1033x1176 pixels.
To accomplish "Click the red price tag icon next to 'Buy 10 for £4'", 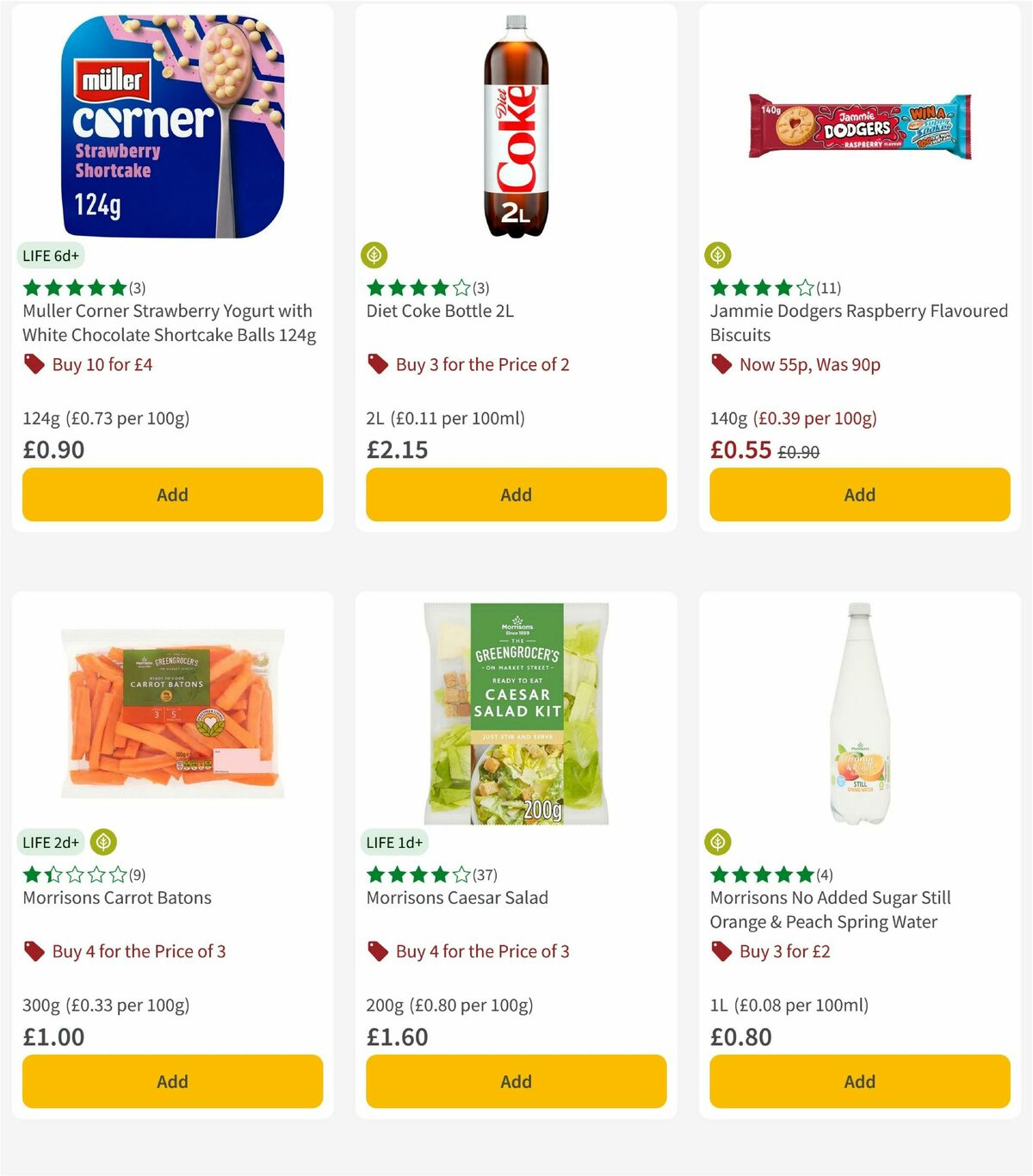I will click(34, 364).
